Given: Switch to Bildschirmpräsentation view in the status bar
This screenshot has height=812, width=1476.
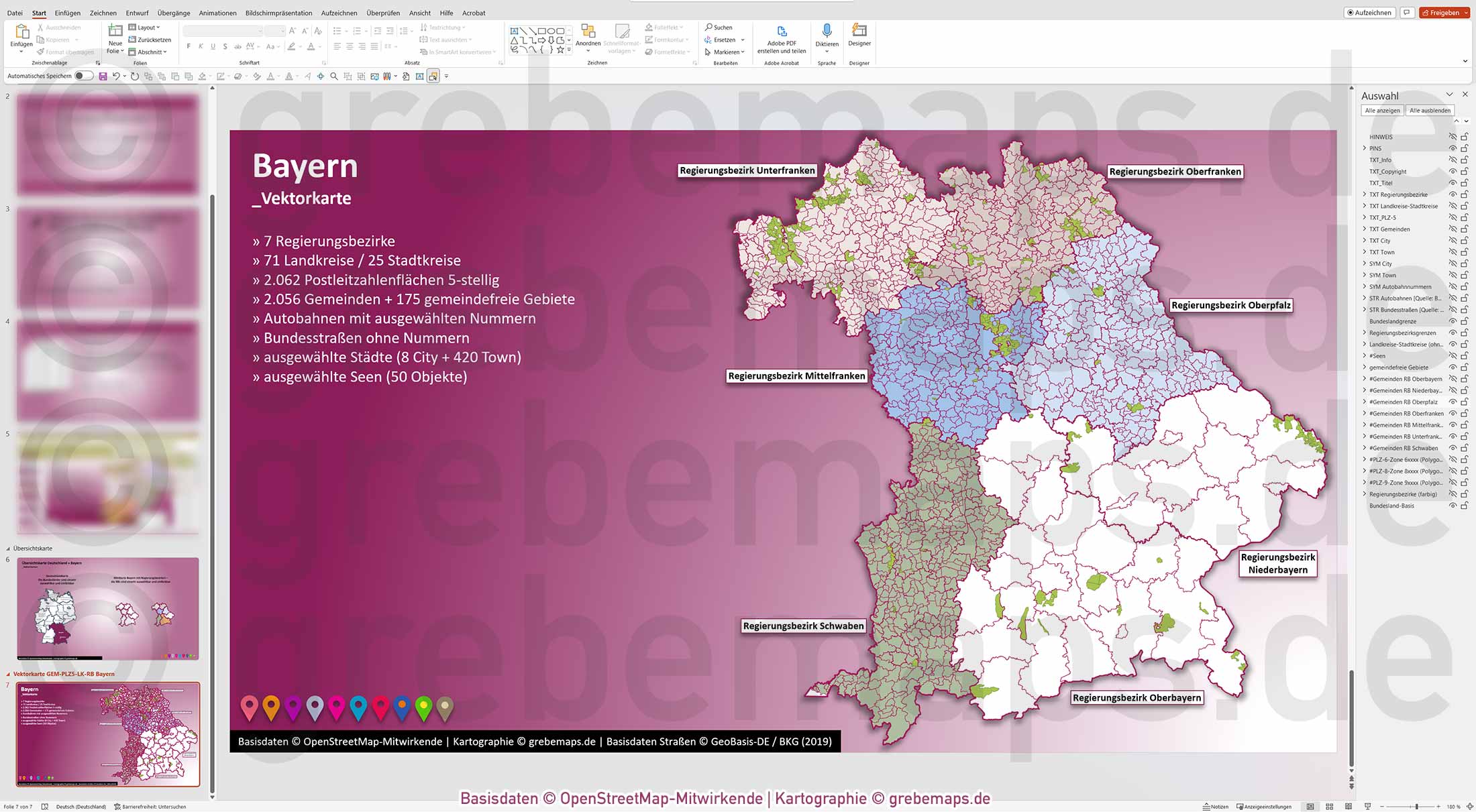Looking at the screenshot, I should 1367,806.
